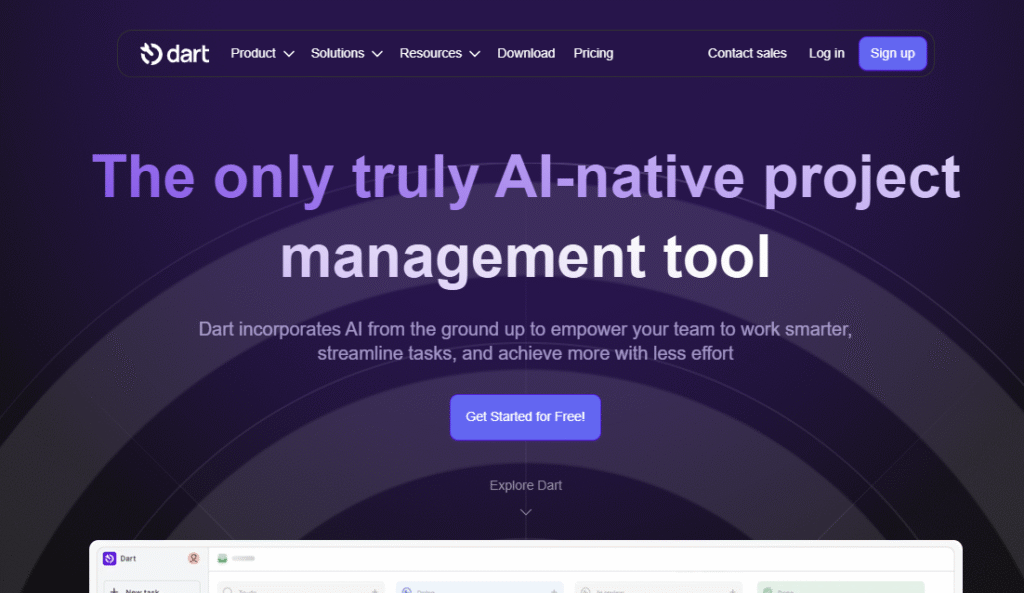This screenshot has height=593, width=1024.
Task: Click the Explore Dart text
Action: point(525,485)
